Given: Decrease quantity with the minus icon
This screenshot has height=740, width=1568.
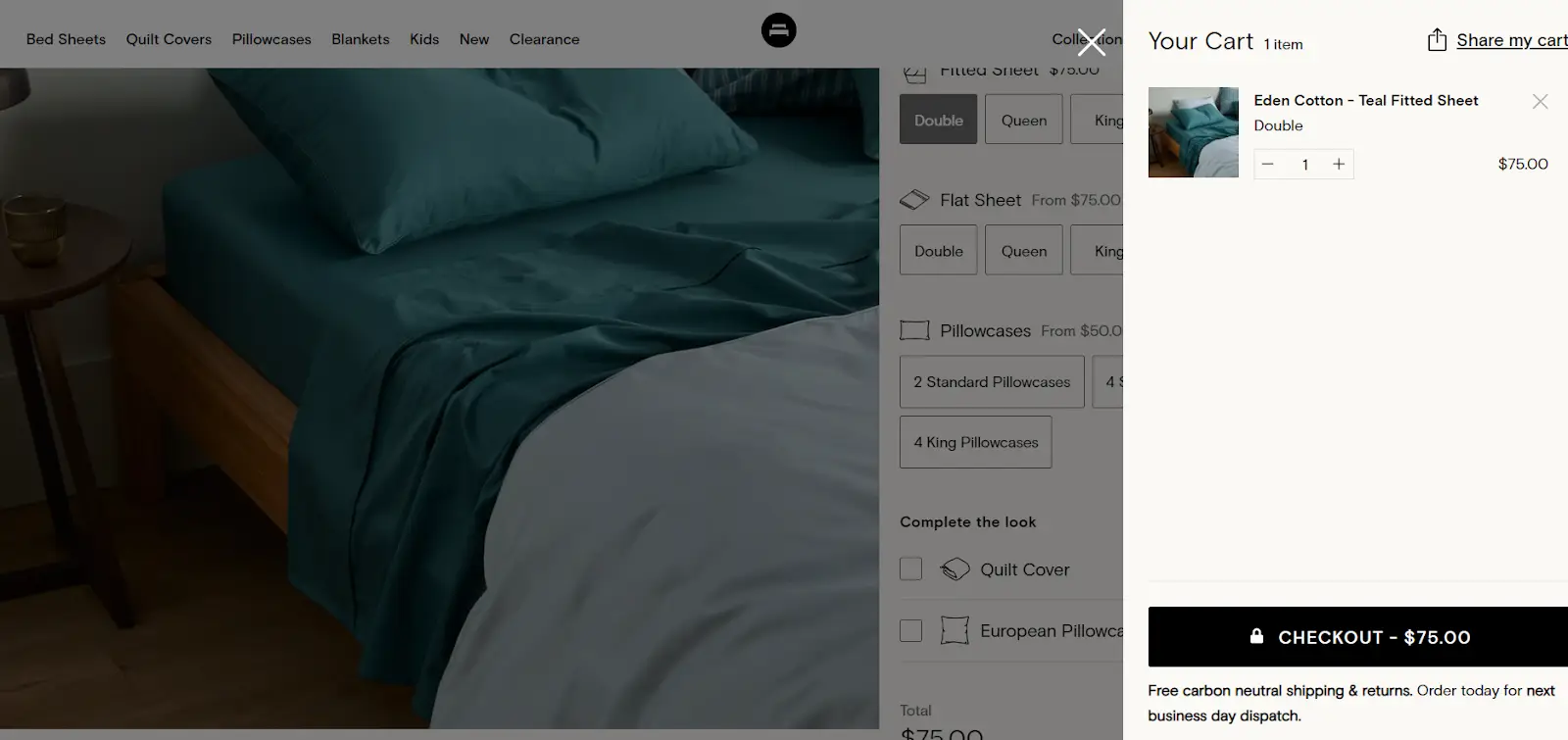Looking at the screenshot, I should [1267, 165].
